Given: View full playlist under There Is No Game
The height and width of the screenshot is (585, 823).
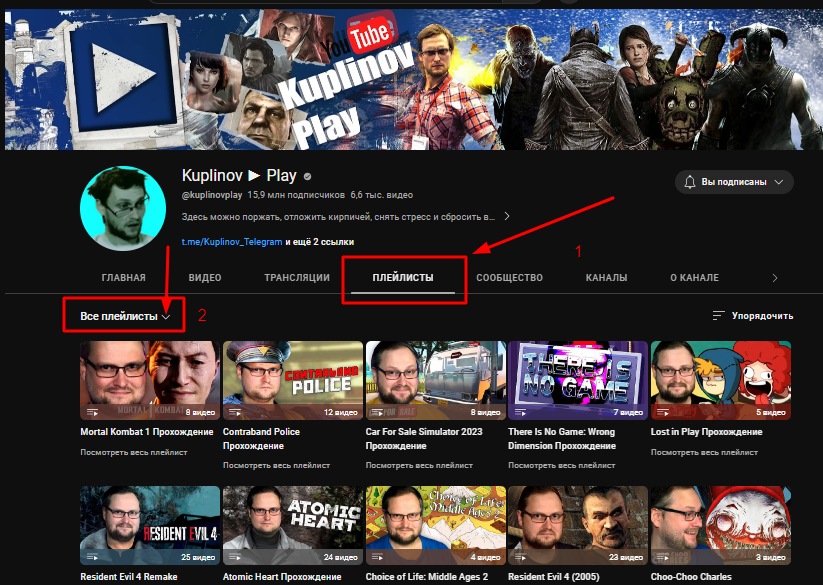Looking at the screenshot, I should pos(562,465).
